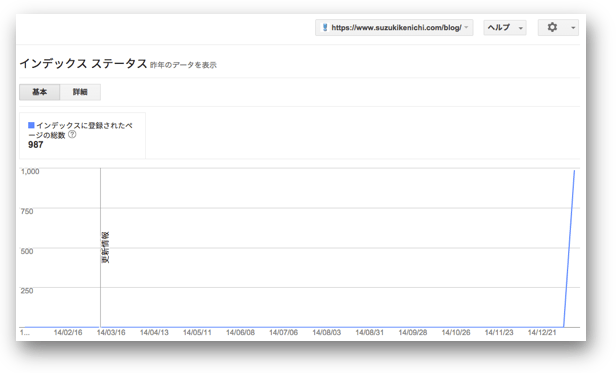The height and width of the screenshot is (373, 616).
Task: Click the settings gear icon
Action: click(552, 28)
